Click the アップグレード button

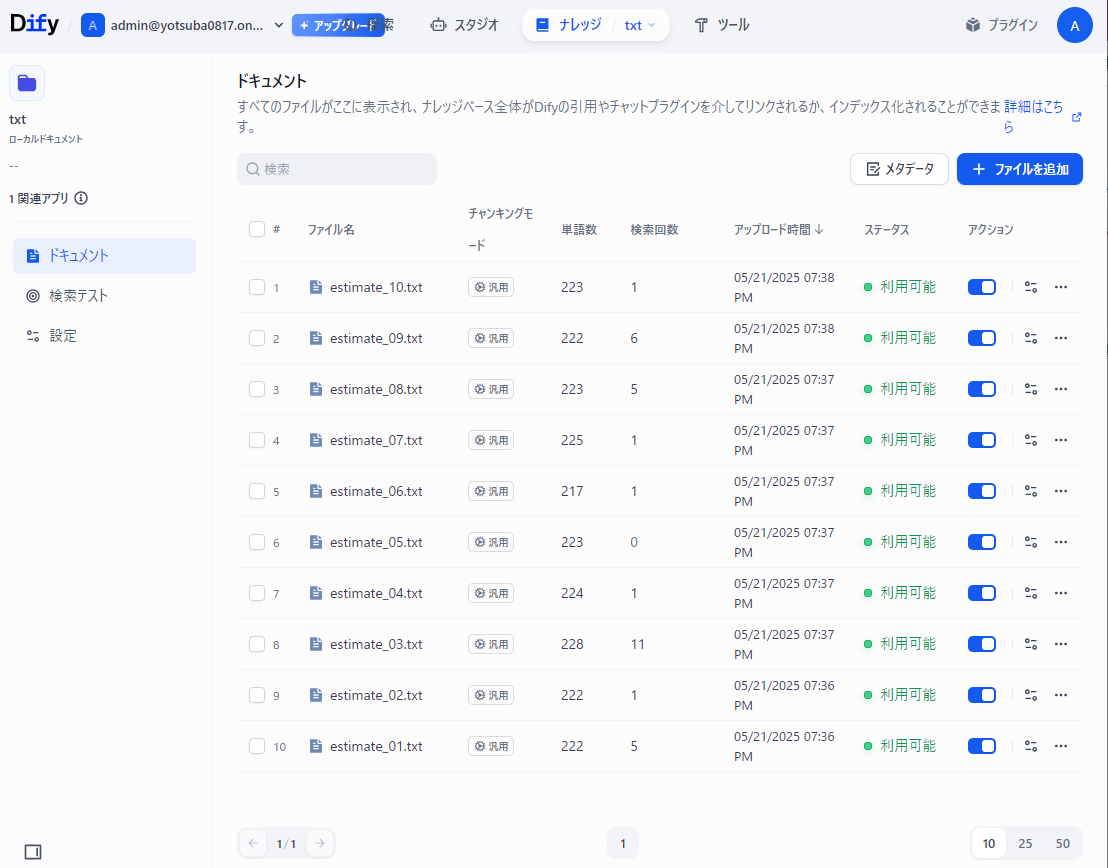(x=338, y=25)
